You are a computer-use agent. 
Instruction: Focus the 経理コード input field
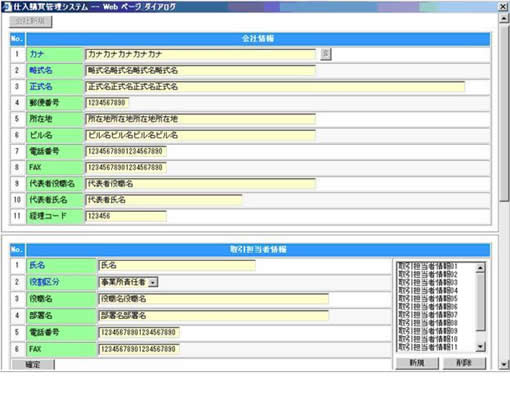pos(126,216)
